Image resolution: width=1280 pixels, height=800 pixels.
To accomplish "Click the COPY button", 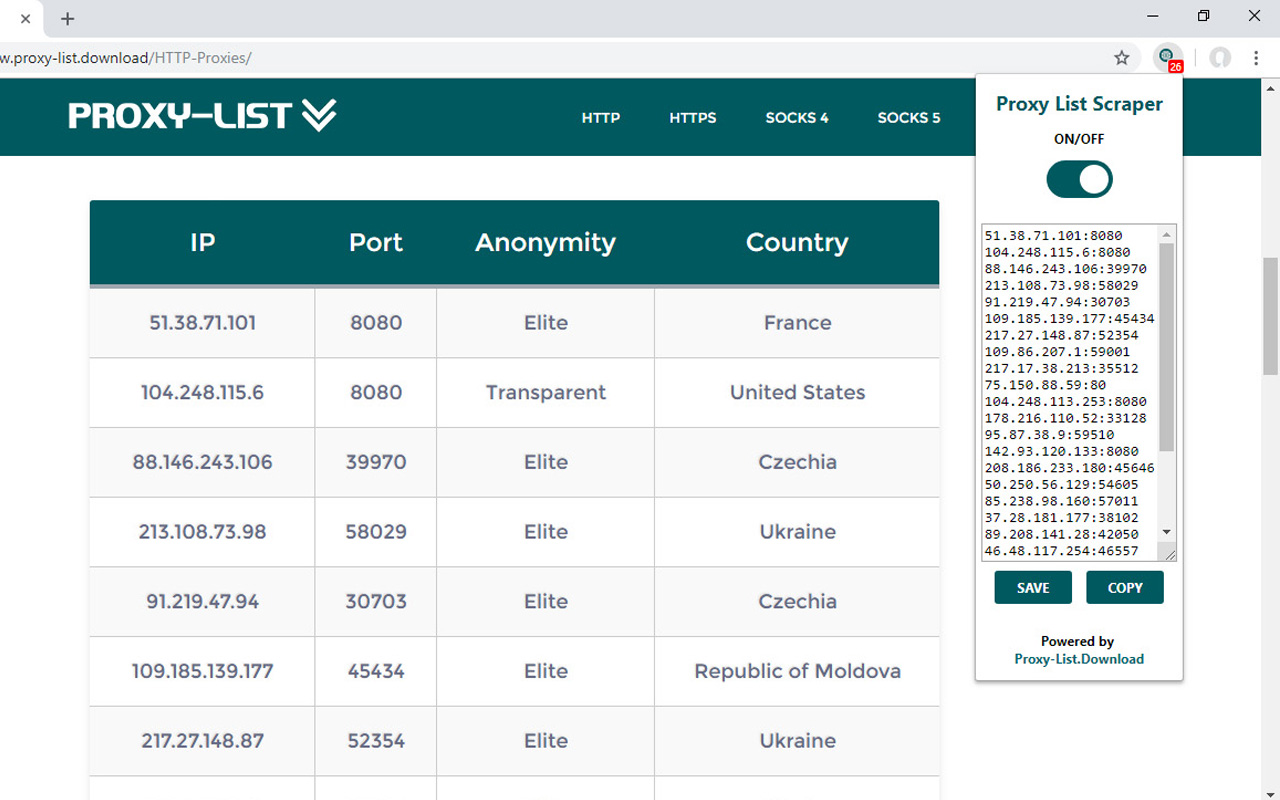I will 1124,587.
